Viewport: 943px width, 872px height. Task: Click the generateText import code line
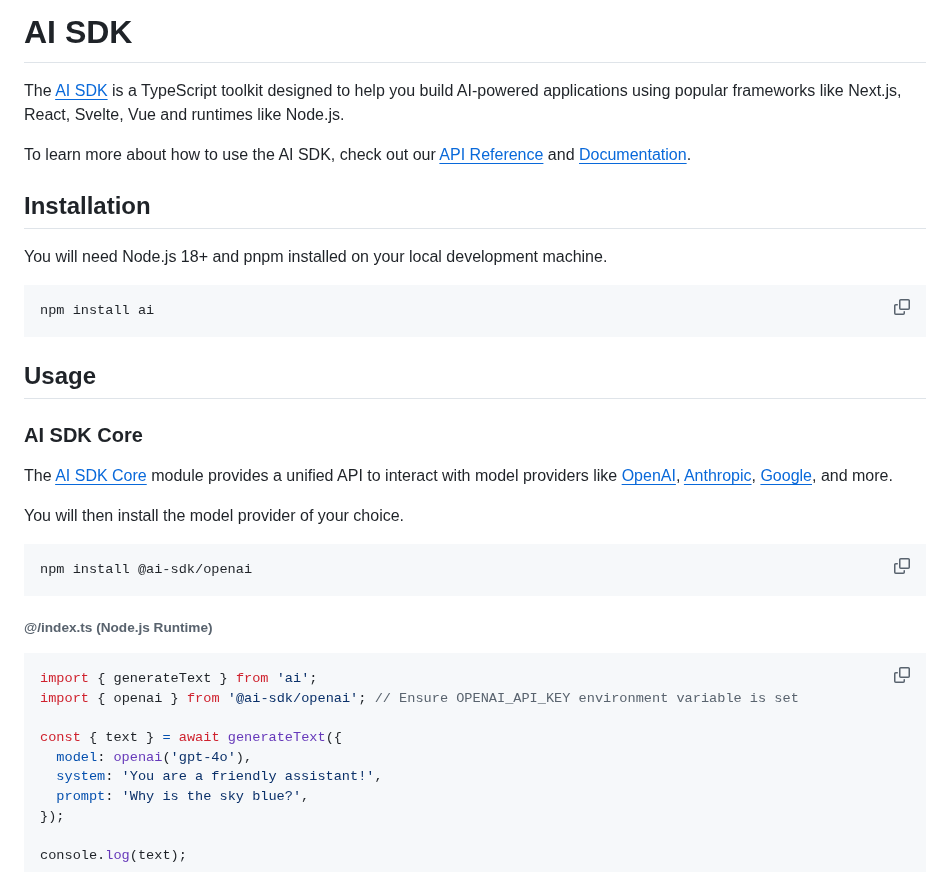pyautogui.click(x=179, y=678)
